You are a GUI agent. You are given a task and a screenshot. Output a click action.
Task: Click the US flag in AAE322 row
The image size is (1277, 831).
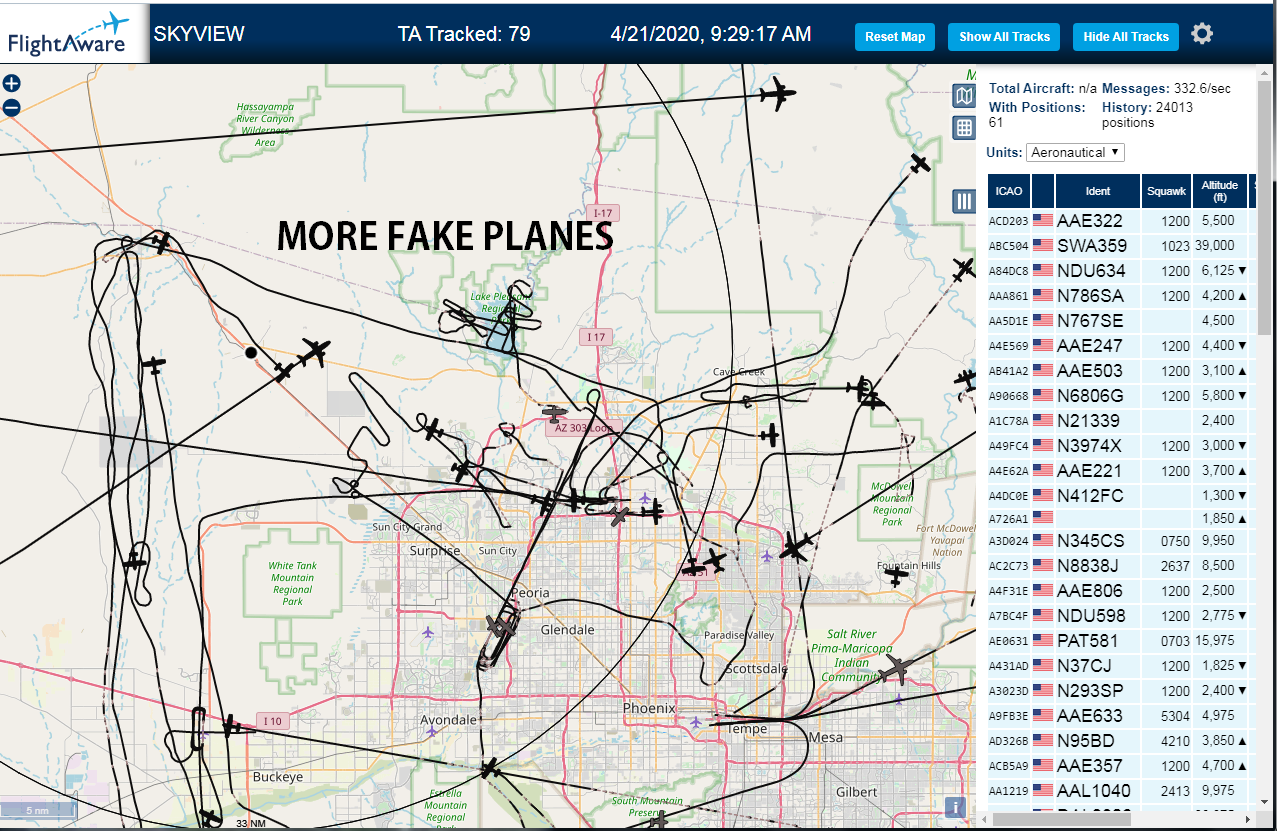point(1043,221)
